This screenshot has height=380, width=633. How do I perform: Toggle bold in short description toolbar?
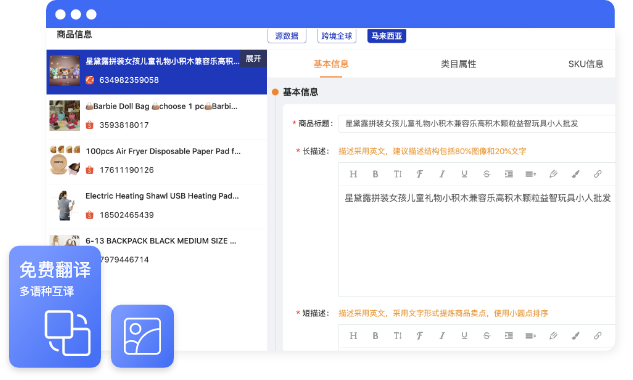(375, 336)
